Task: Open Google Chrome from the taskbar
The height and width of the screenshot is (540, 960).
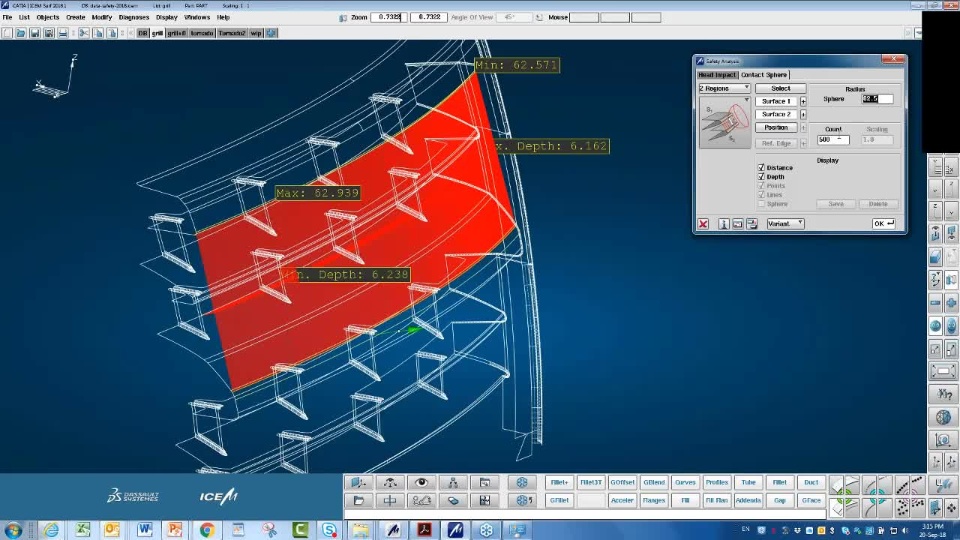Action: 206,530
